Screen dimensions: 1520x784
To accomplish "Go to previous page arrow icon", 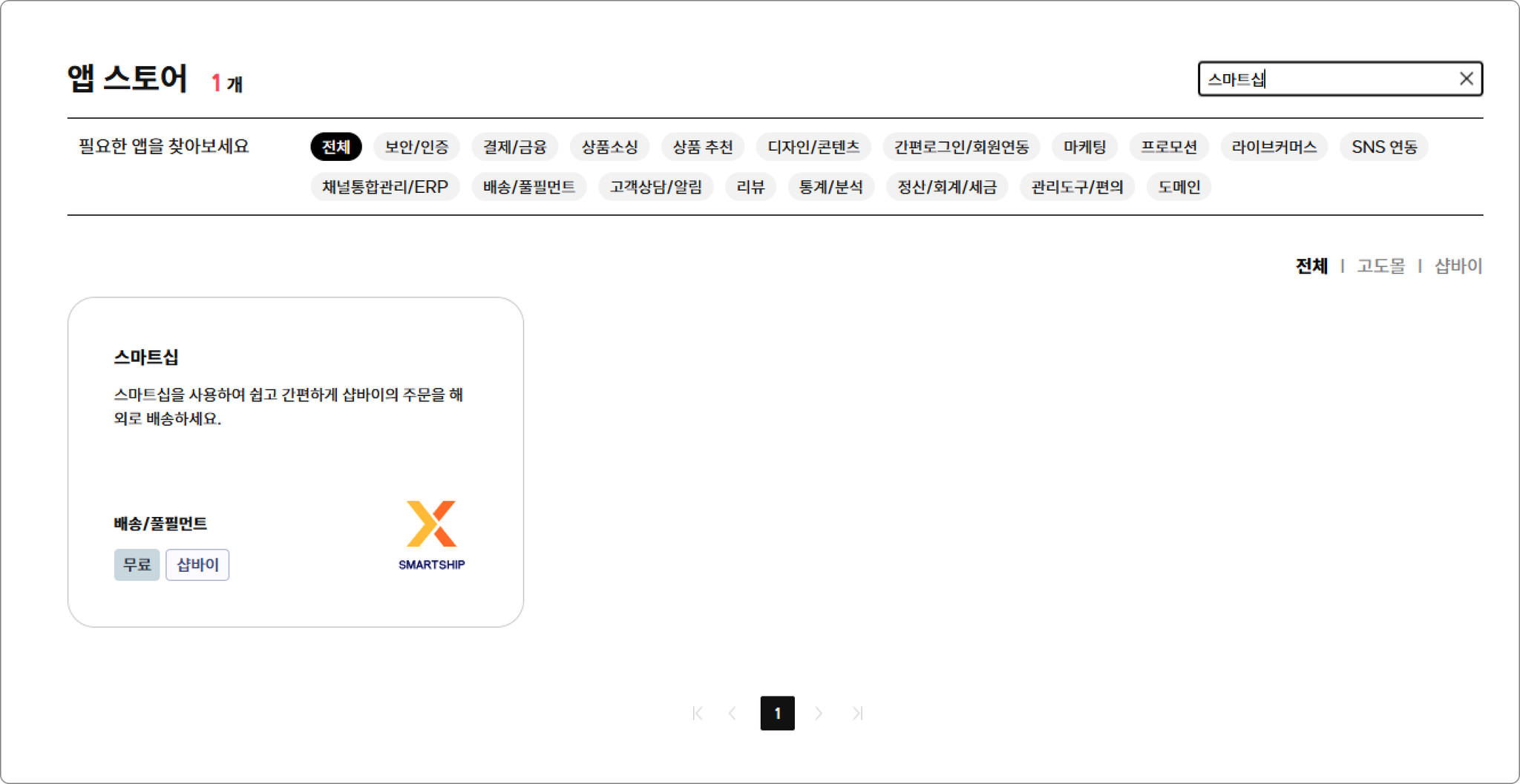I will (733, 713).
